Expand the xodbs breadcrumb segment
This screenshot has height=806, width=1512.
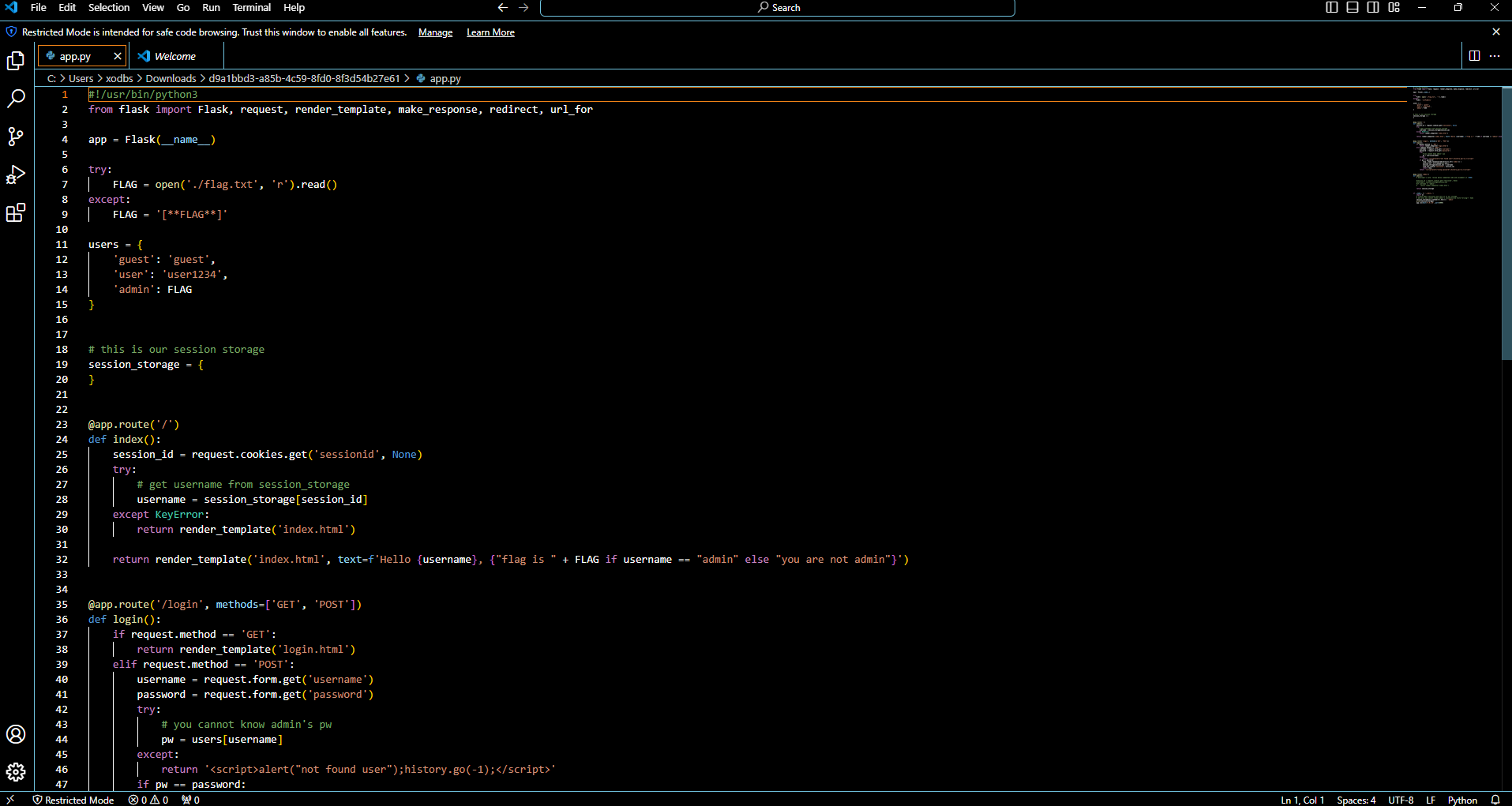click(119, 78)
